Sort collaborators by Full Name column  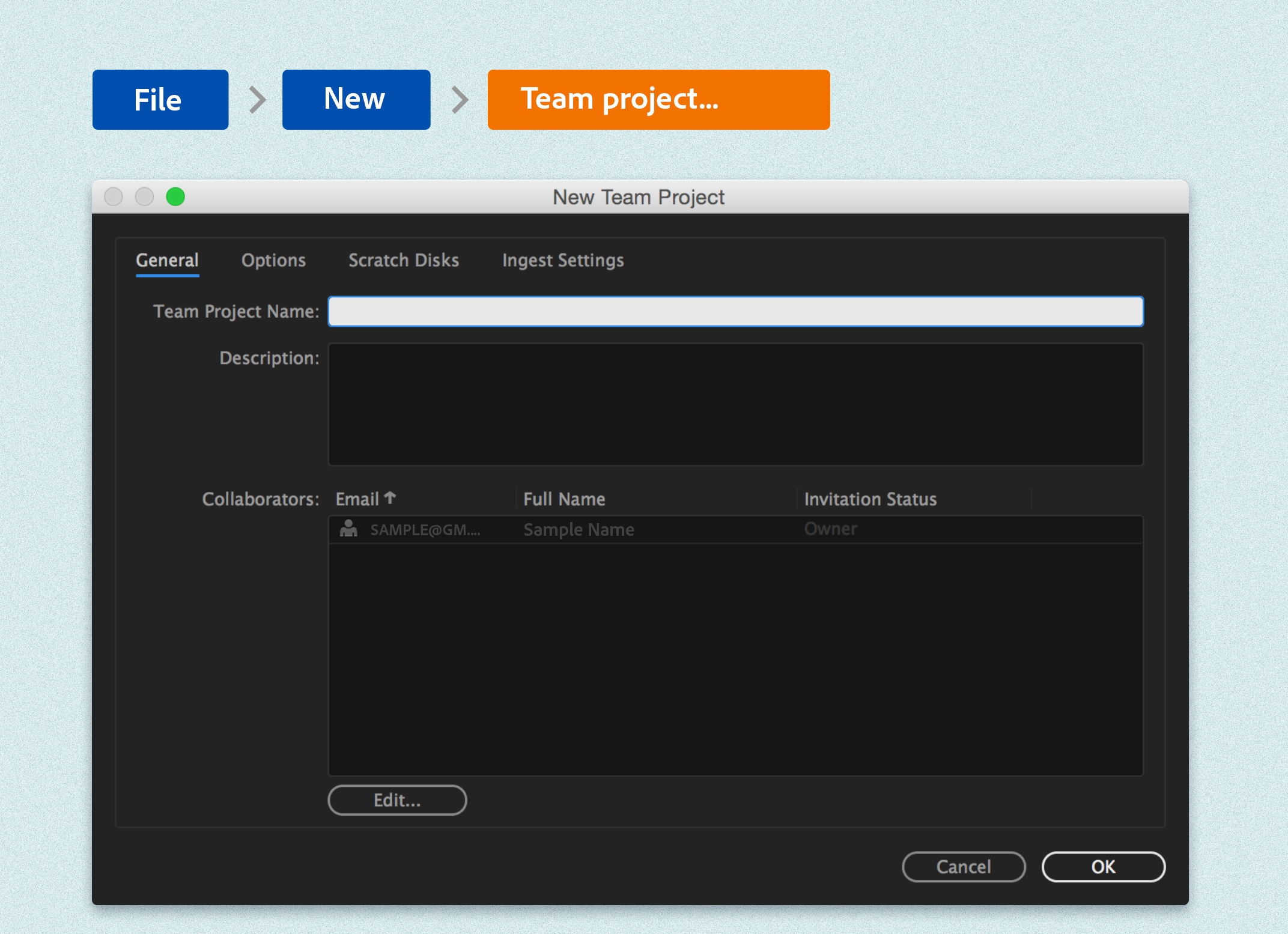coord(563,498)
